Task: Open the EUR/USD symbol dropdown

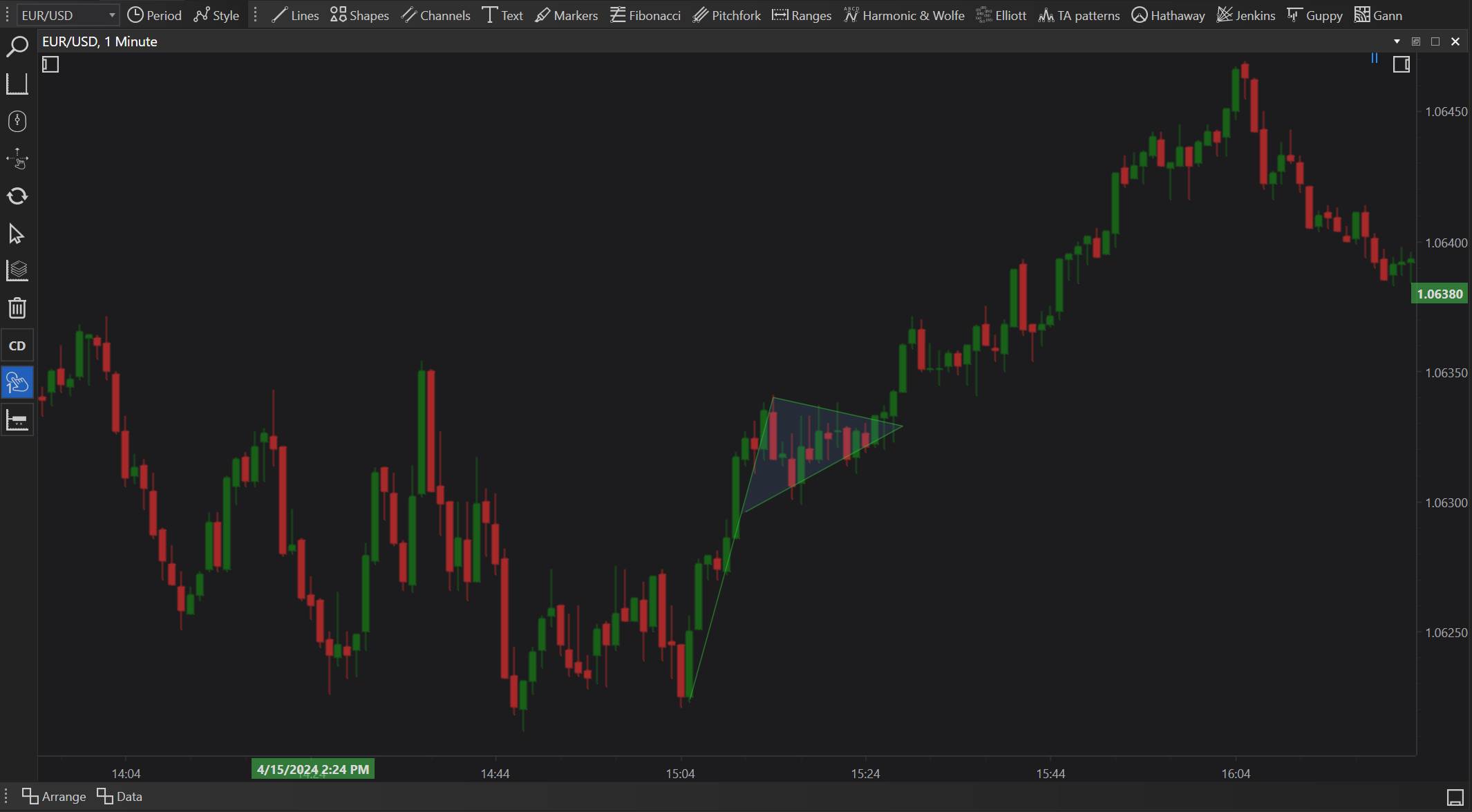Action: [68, 15]
